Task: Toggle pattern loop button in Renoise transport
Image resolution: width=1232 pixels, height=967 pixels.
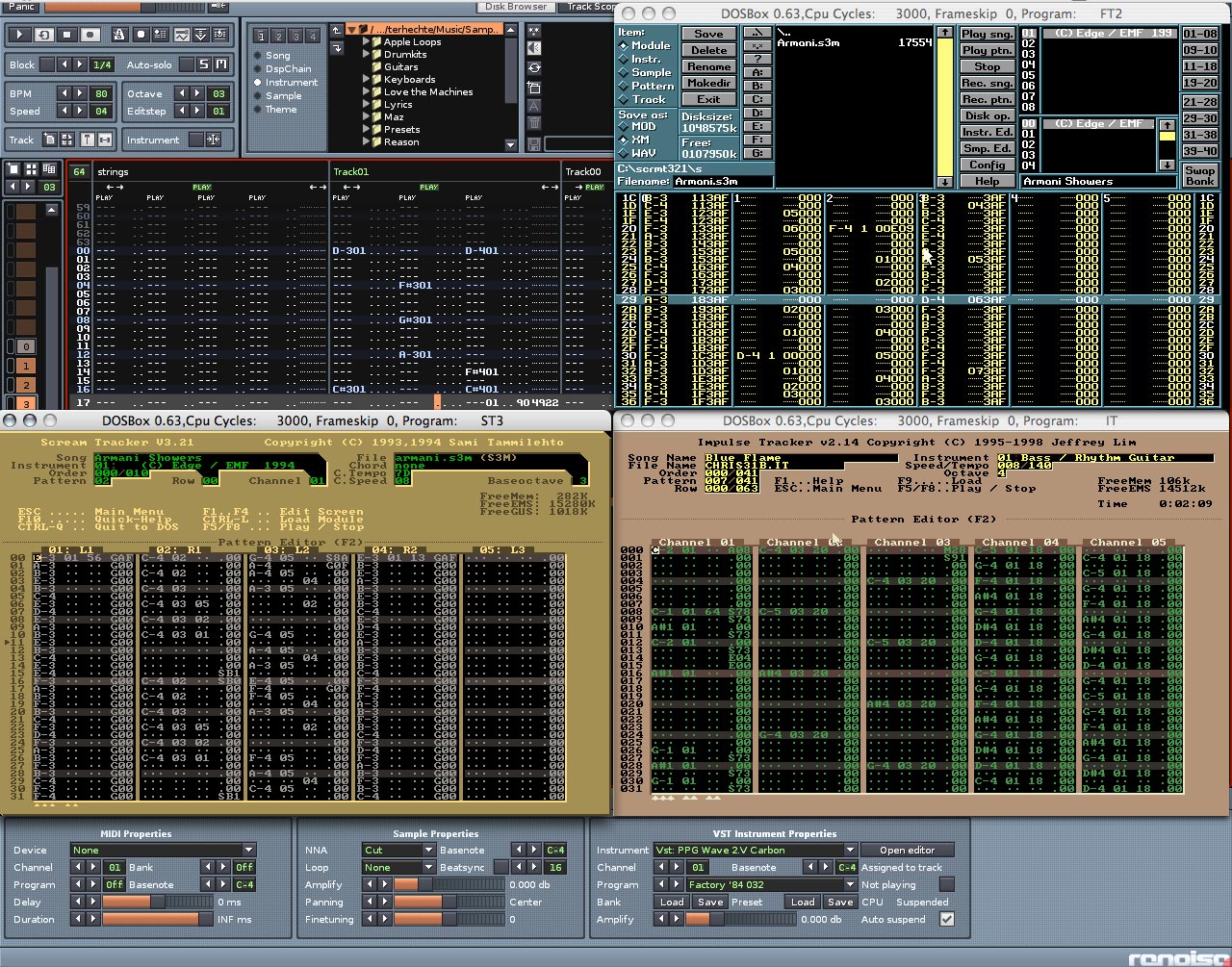Action: 43,35
